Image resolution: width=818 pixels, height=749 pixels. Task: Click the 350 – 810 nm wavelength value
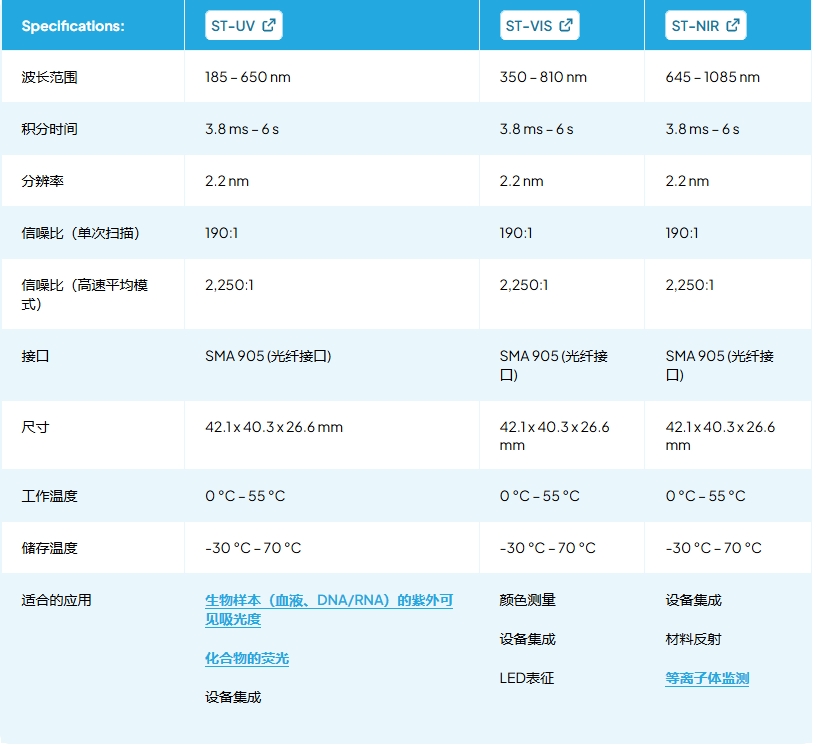click(x=543, y=77)
